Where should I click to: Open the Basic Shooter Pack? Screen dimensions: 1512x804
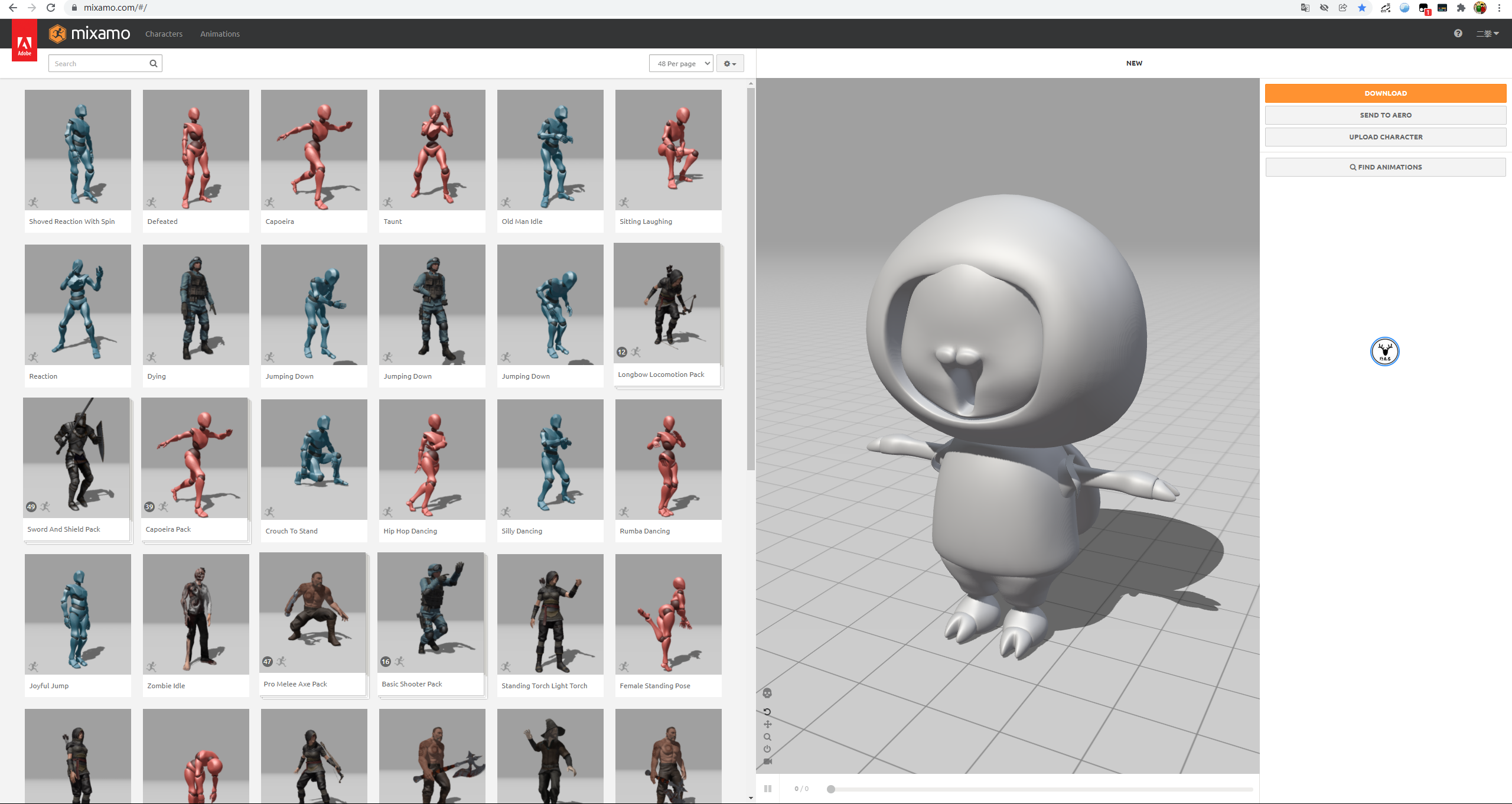(432, 625)
